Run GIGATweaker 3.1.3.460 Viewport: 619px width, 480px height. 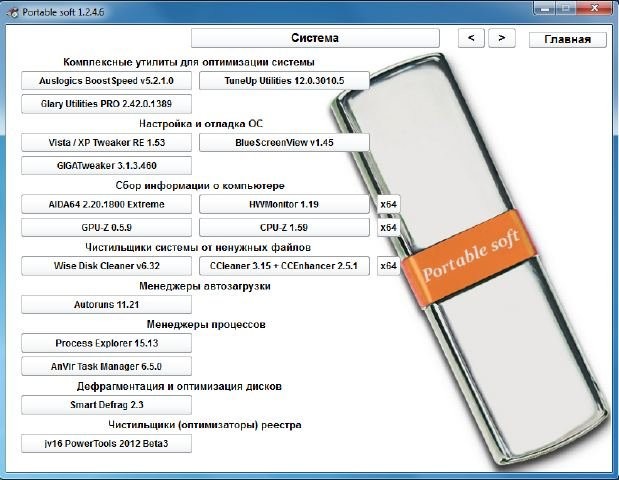(x=106, y=165)
